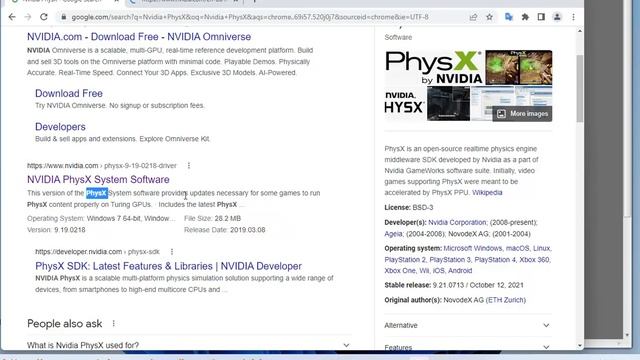Open the Ageia developer link
This screenshot has width=640, height=360.
[x=393, y=234]
